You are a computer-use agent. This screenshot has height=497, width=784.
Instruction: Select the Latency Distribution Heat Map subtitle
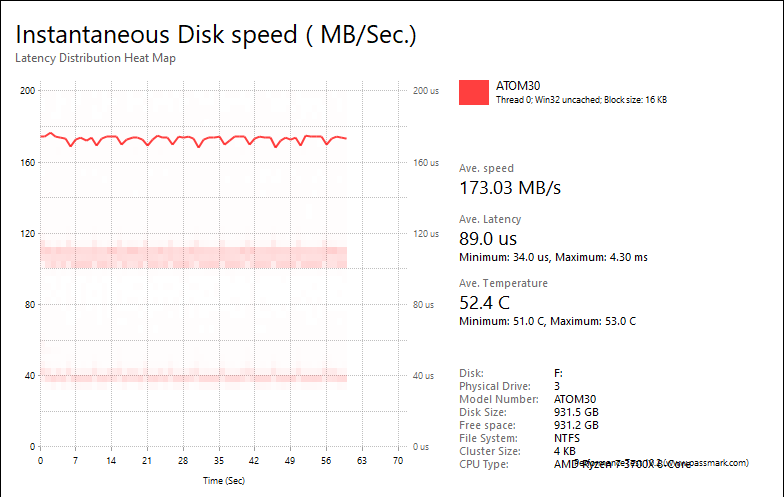(95, 58)
